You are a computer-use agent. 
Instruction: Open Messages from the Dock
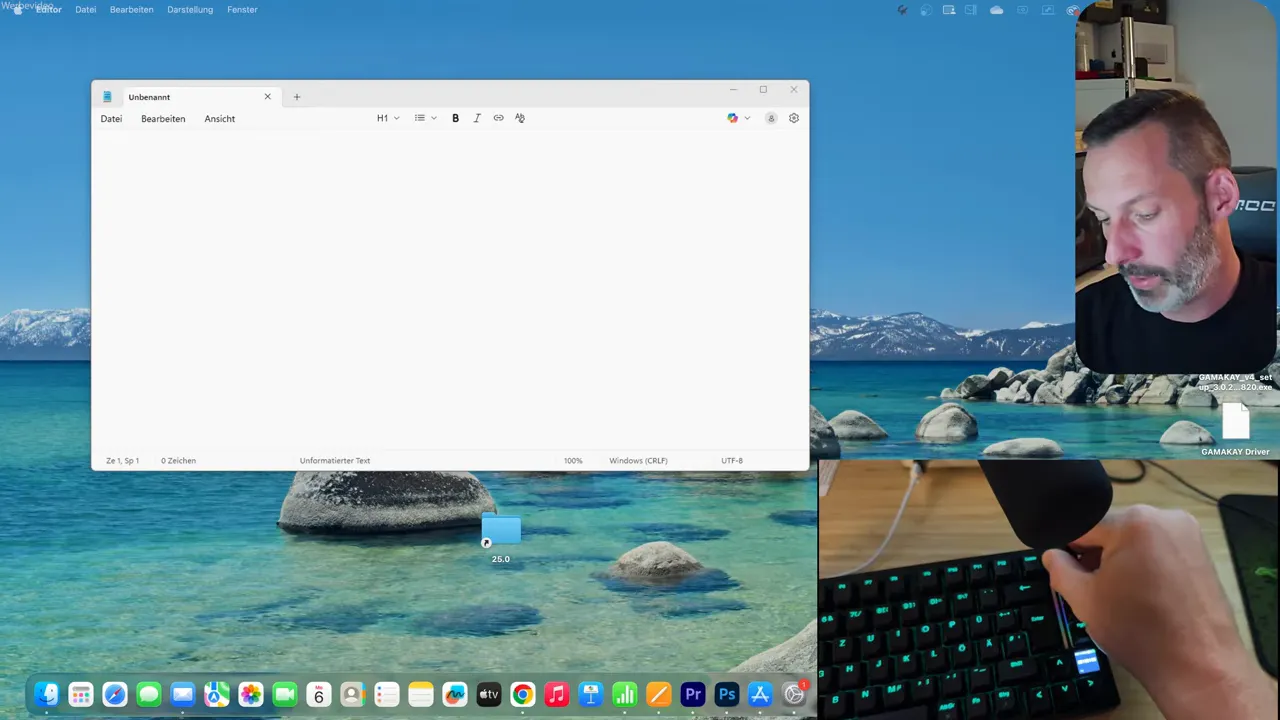[149, 694]
